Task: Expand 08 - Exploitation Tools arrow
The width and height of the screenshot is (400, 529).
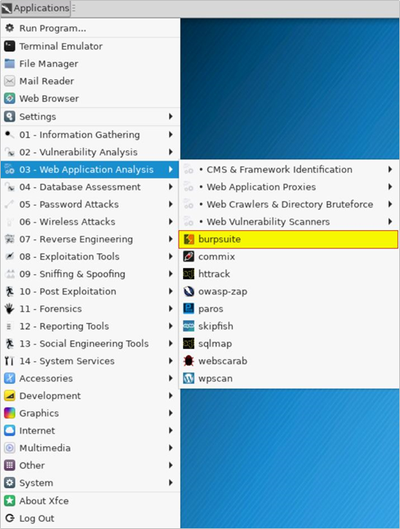Action: [171, 257]
